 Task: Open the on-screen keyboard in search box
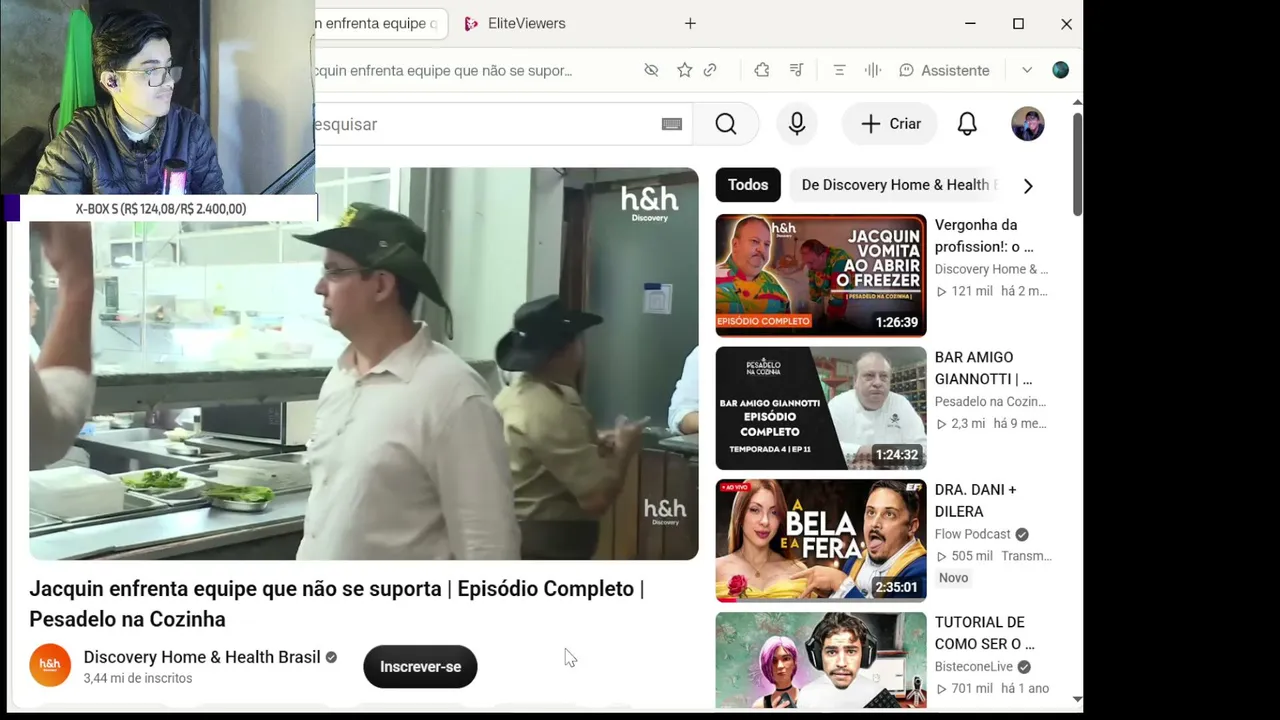[672, 124]
